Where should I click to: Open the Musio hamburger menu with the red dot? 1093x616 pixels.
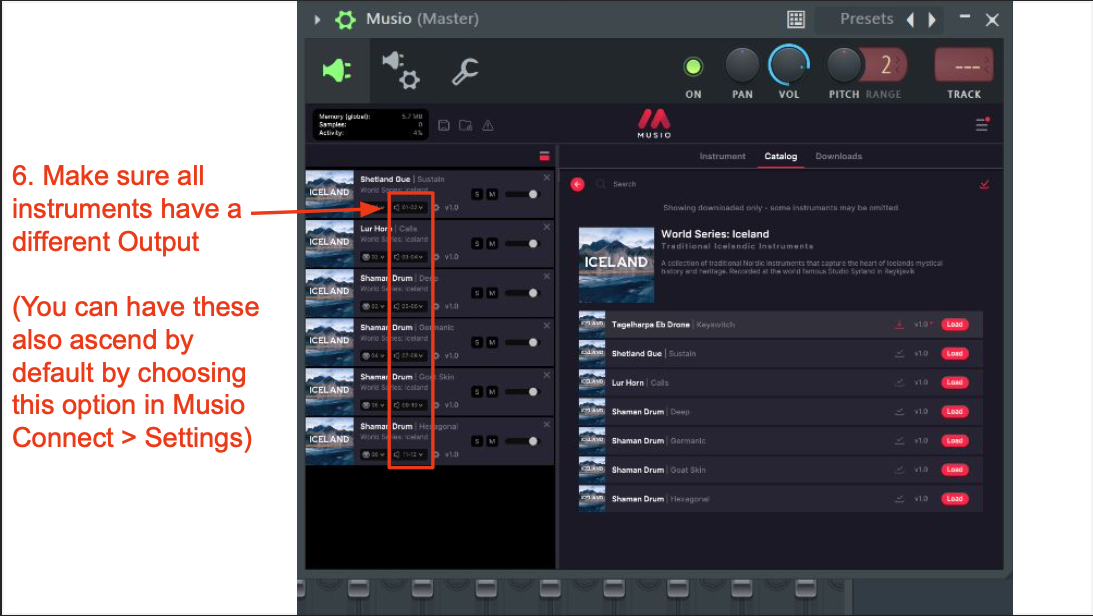(x=982, y=125)
